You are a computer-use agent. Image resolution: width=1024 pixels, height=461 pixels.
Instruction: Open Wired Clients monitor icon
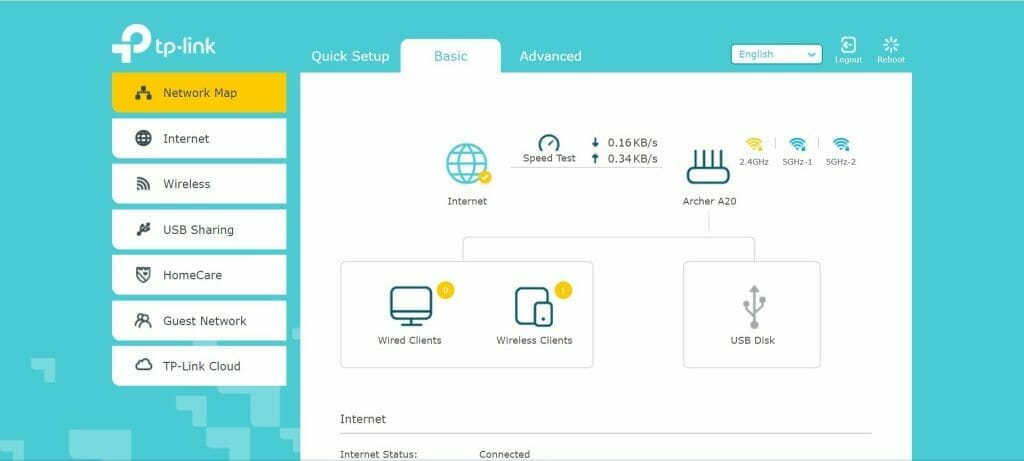pos(411,306)
